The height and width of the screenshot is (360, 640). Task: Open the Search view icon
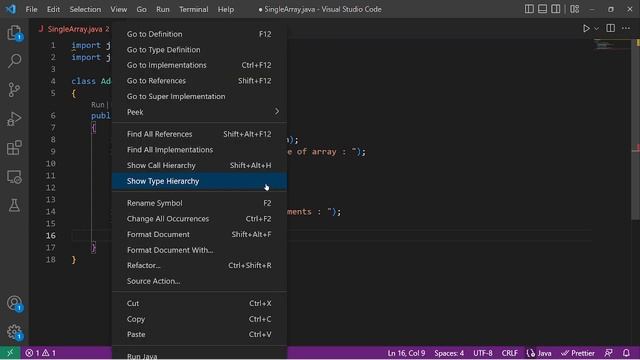point(14,61)
